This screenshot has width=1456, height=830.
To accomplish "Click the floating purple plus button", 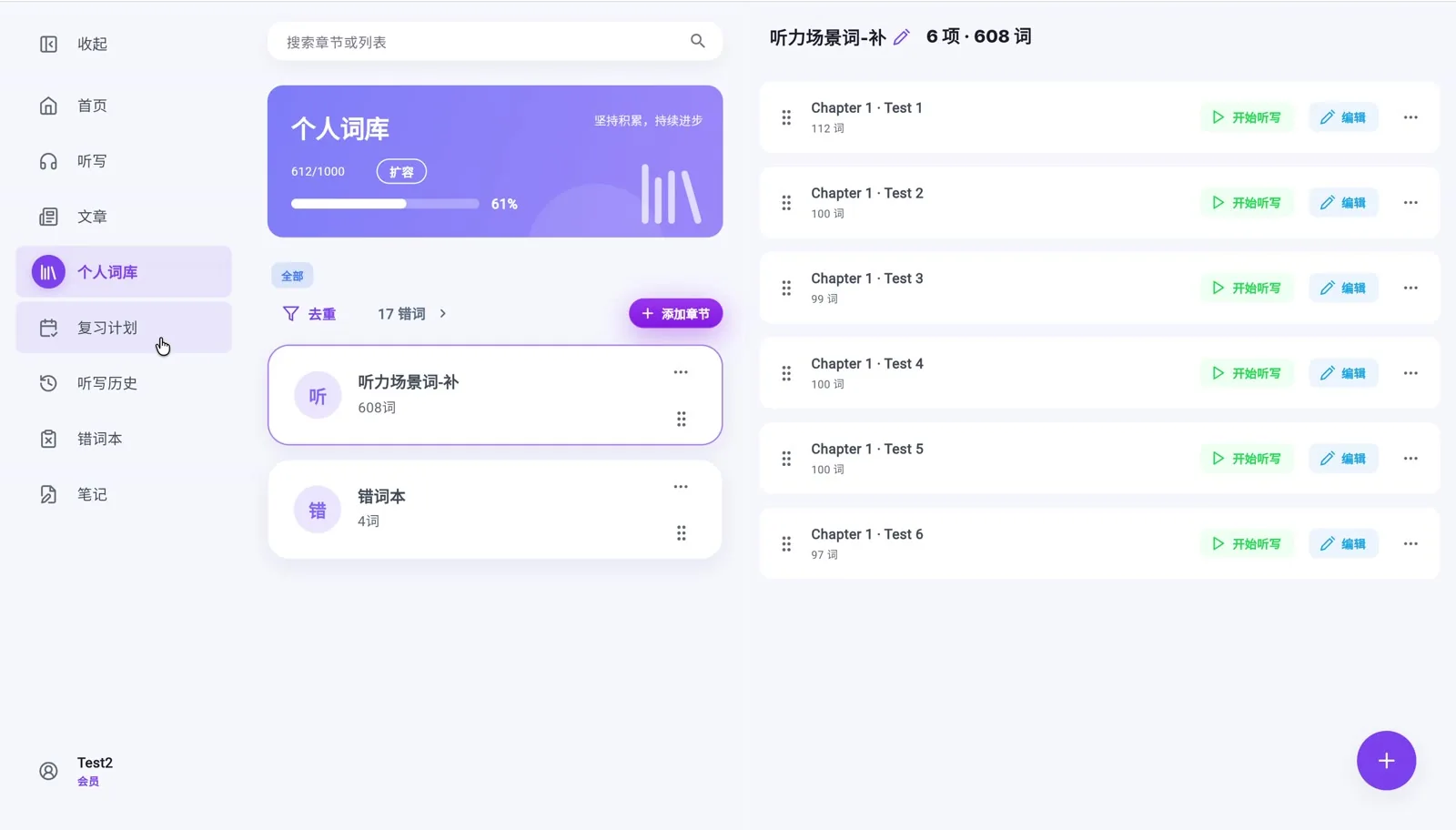I will coord(1386,761).
